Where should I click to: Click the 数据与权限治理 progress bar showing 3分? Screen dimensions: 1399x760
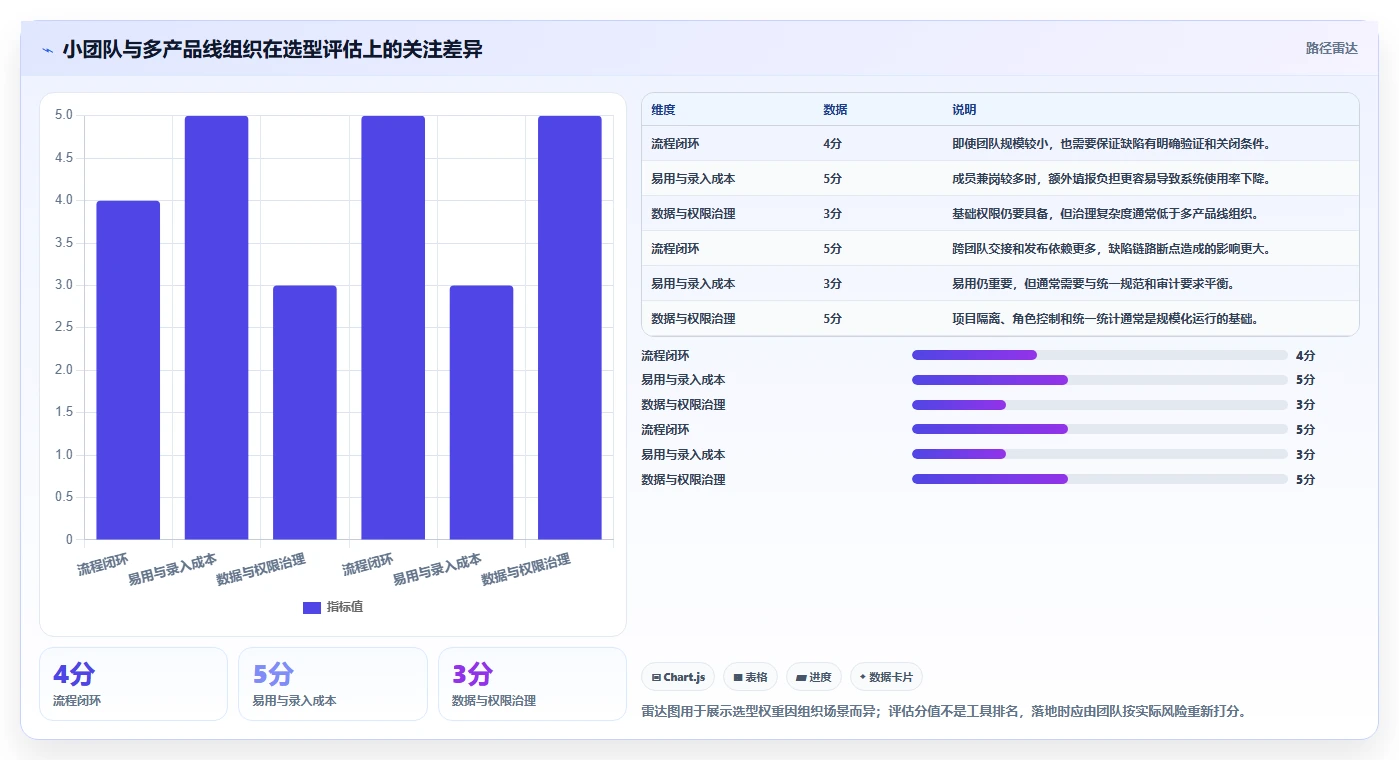(1100, 405)
